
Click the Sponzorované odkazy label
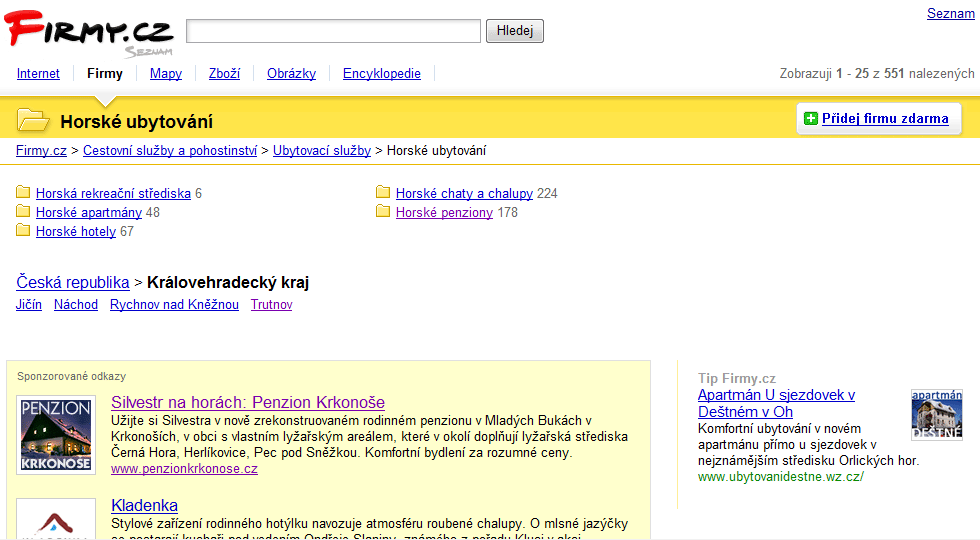(x=71, y=376)
